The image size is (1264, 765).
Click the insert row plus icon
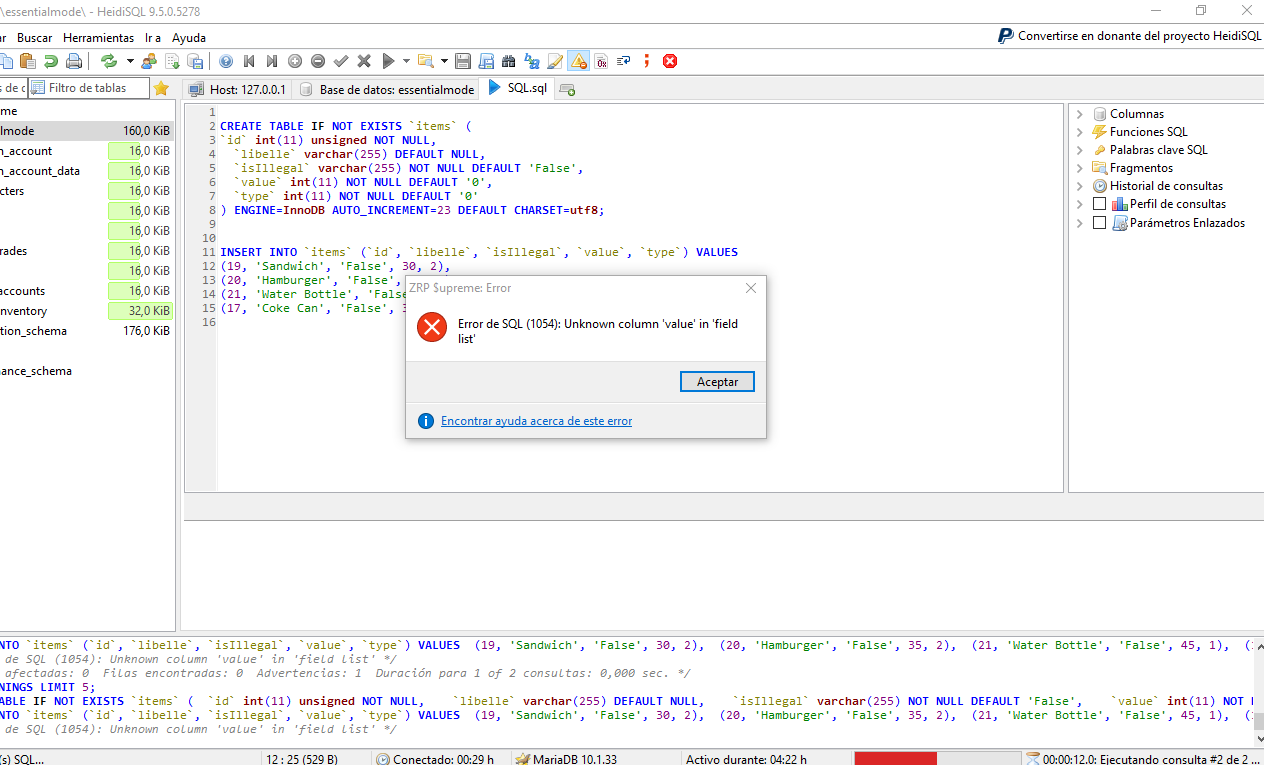[x=295, y=61]
